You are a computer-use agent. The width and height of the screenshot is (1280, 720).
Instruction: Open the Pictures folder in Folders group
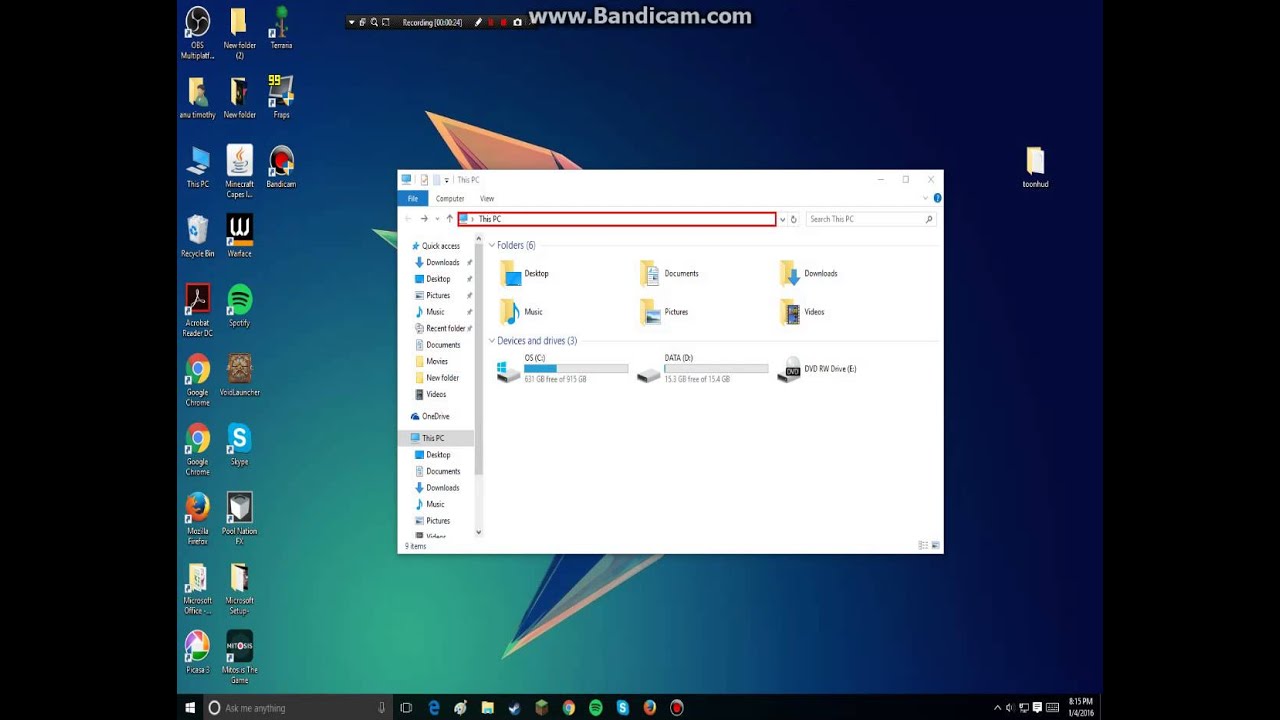coord(664,312)
